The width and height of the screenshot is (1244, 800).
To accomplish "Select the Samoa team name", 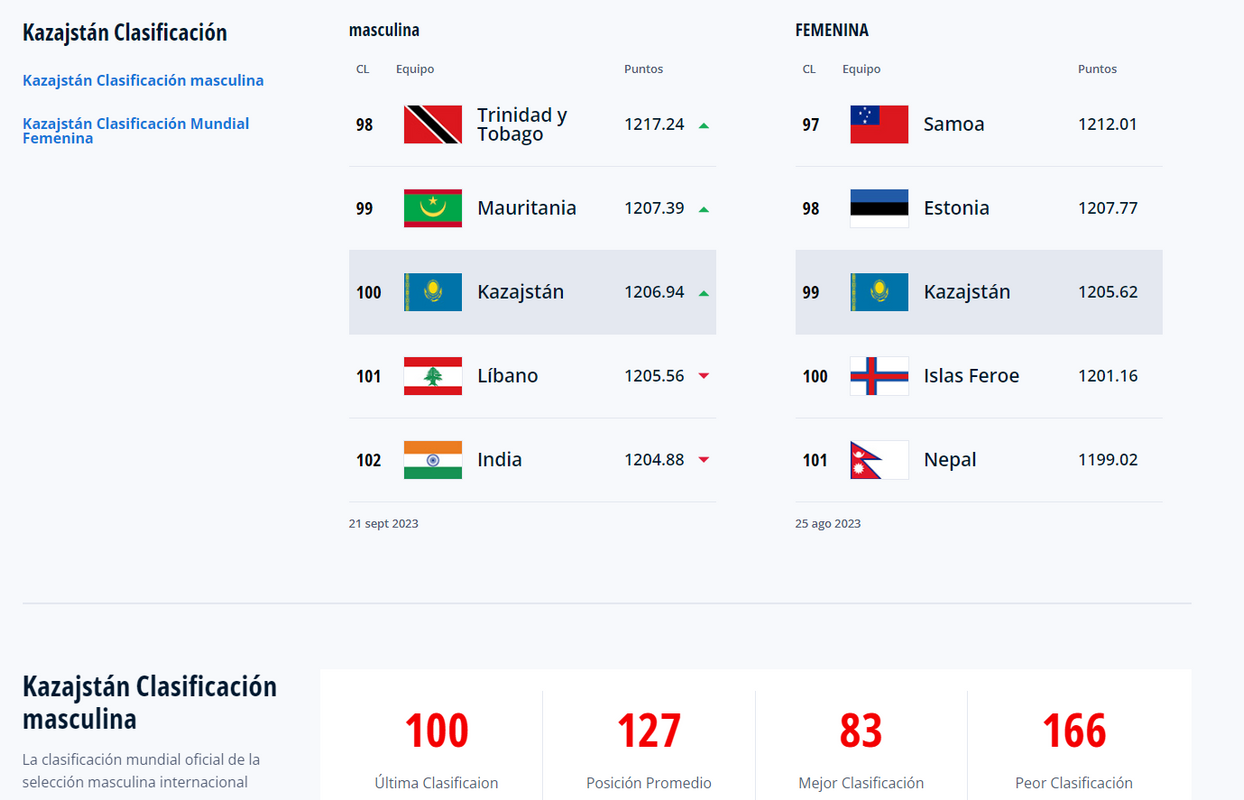I will point(954,124).
